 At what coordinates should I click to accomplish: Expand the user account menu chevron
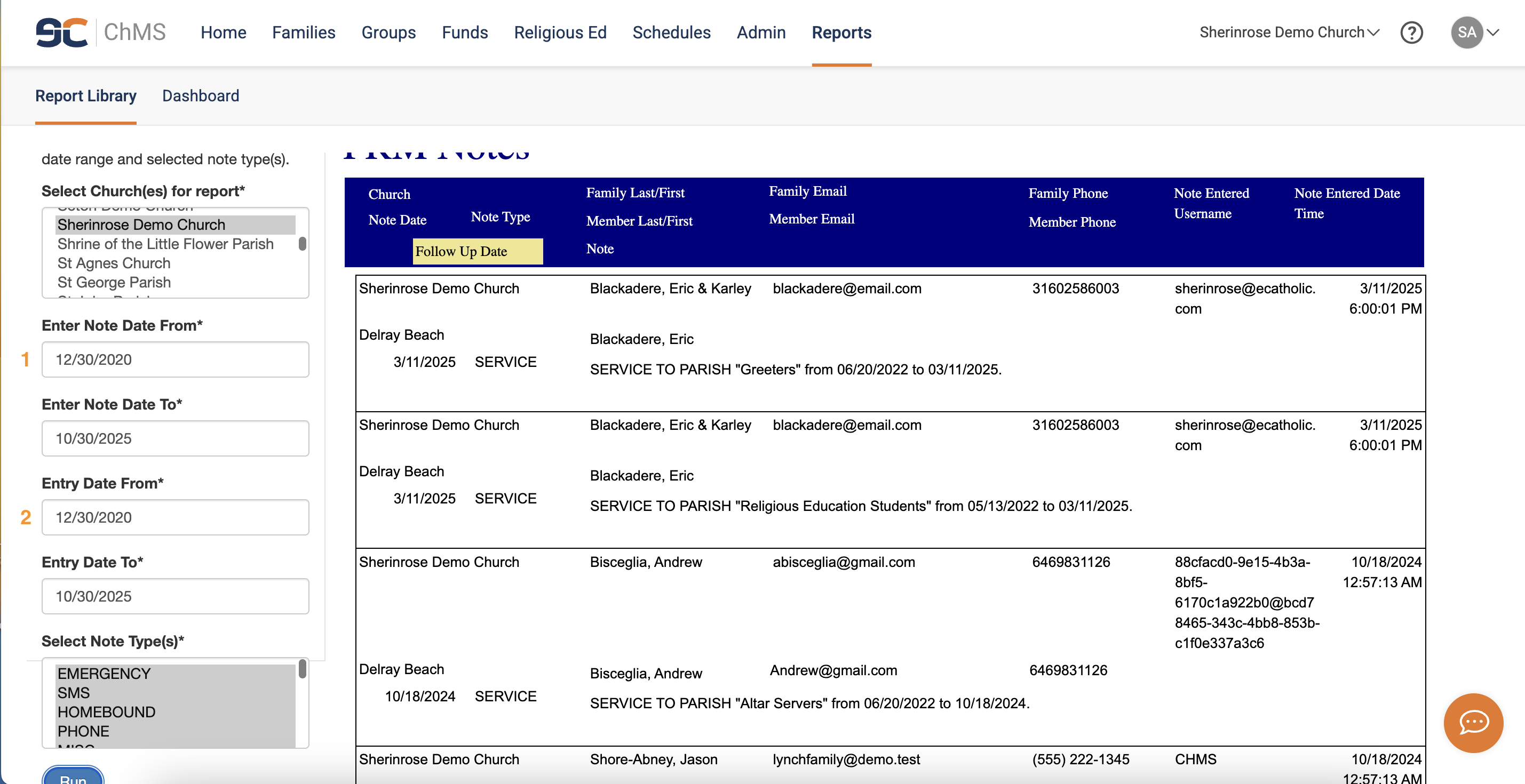tap(1494, 33)
